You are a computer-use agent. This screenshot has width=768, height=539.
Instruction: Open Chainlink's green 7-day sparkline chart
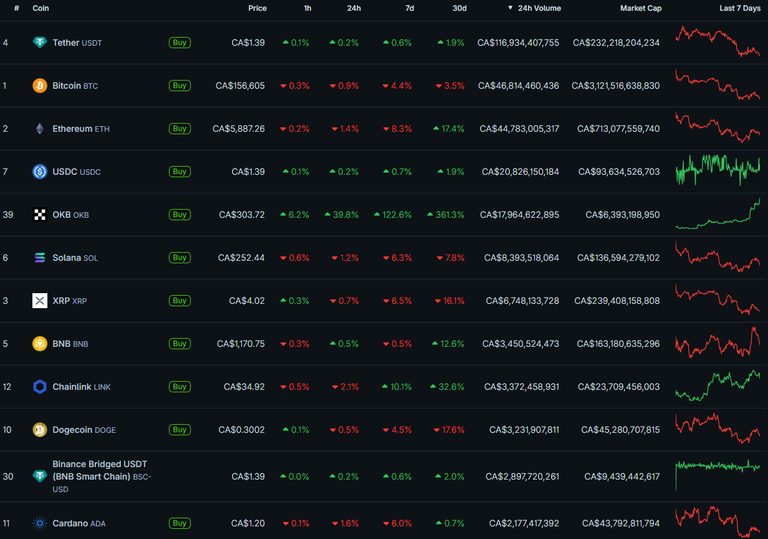718,386
